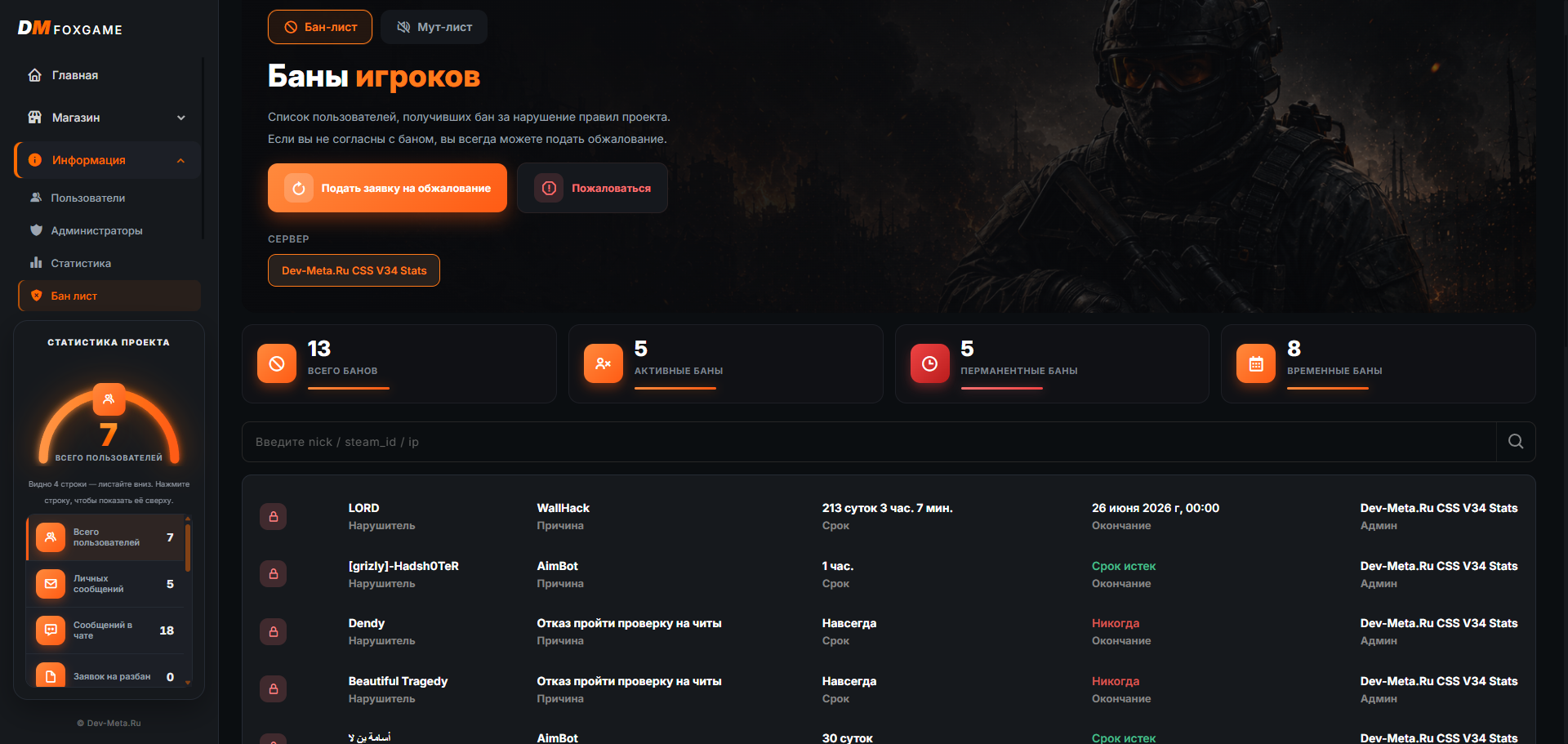Image resolution: width=1568 pixels, height=744 pixels.
Task: Select the Beautiful Tragedy player name
Action: (x=398, y=681)
